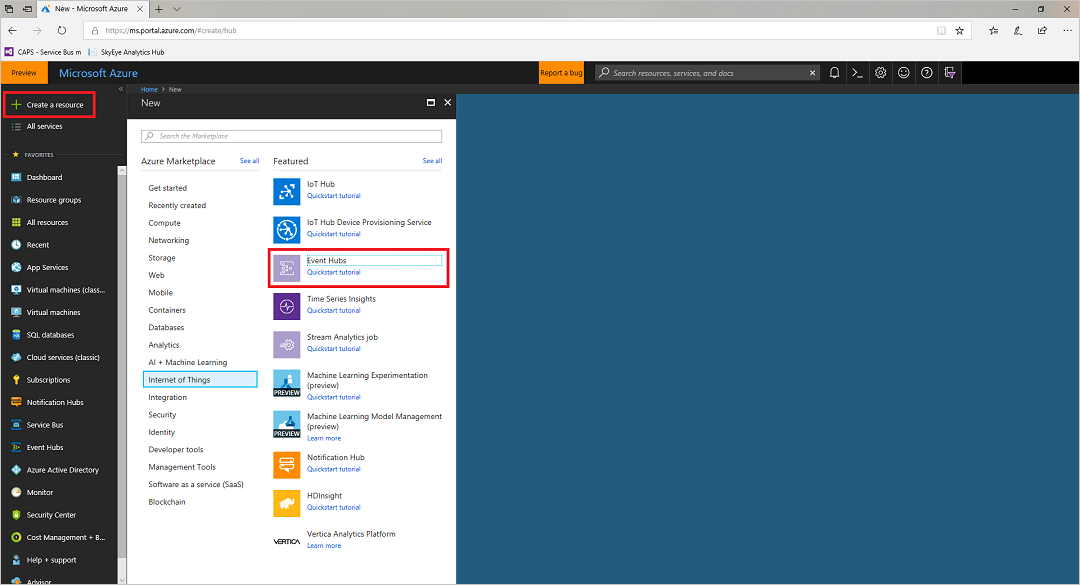Choose the Internet of Things category
Image resolution: width=1080 pixels, height=585 pixels.
tap(200, 380)
